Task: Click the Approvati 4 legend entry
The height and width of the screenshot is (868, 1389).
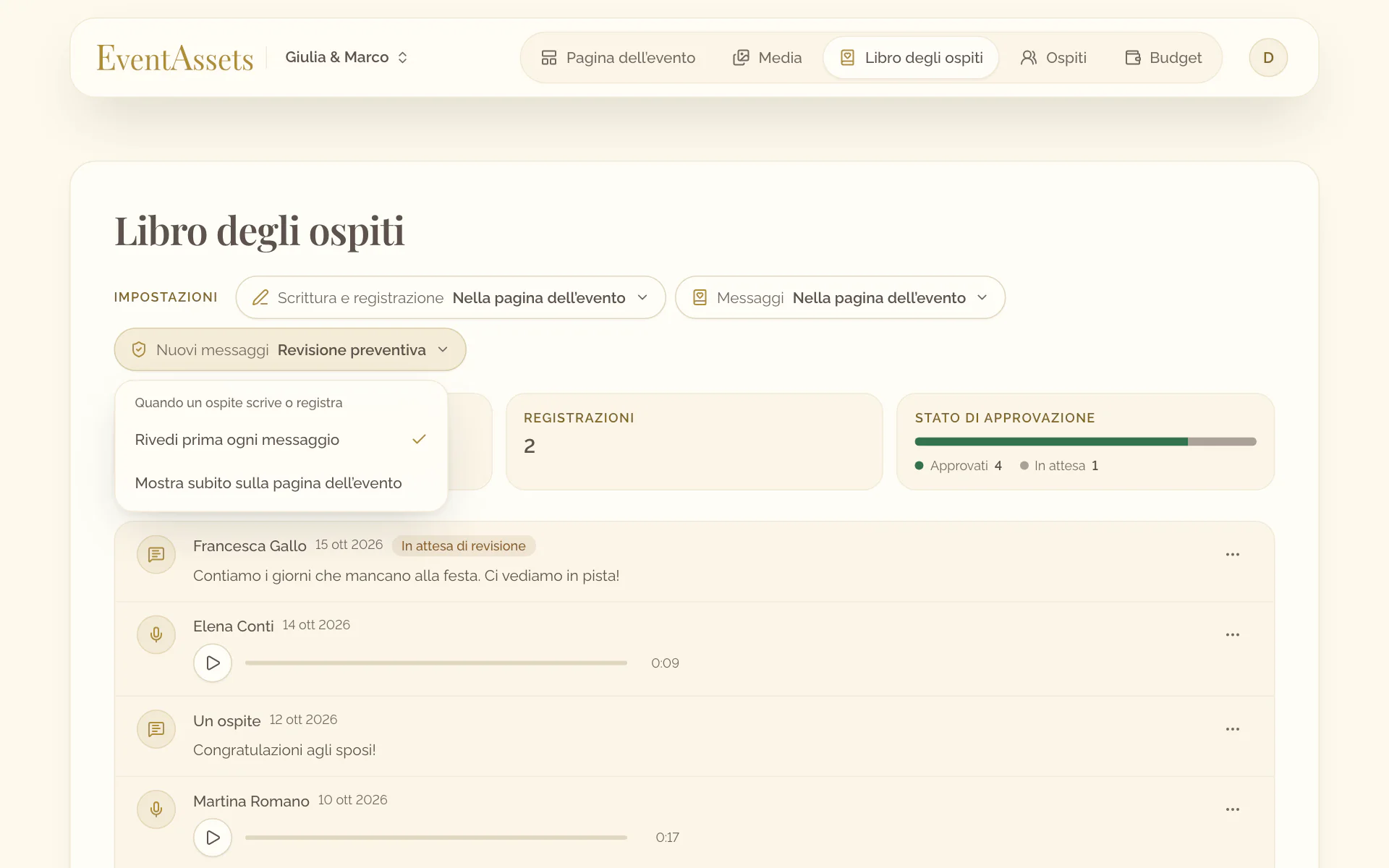Action: click(959, 466)
